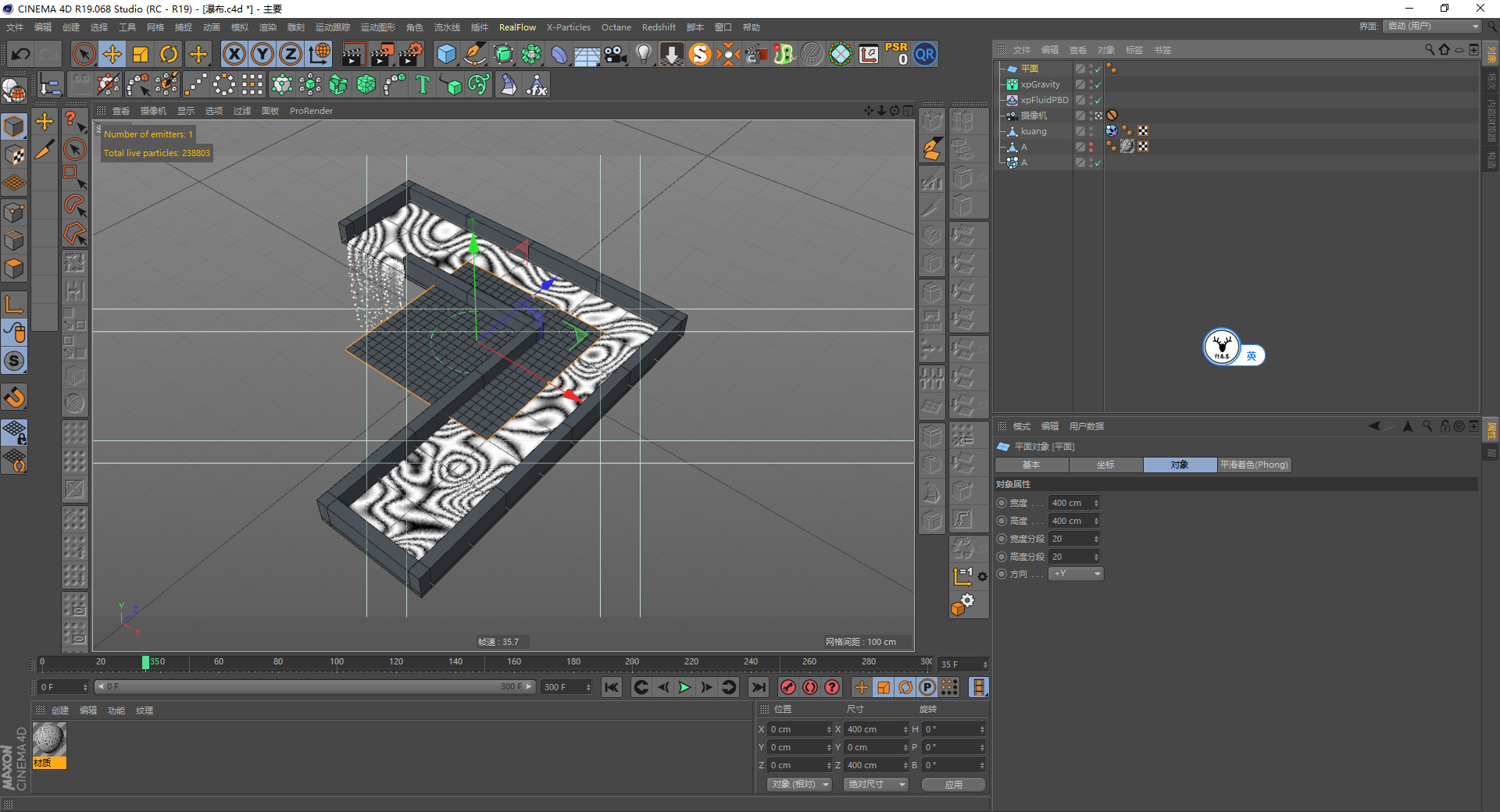Open the 用户数据 menu in attribute manager
The image size is (1500, 812).
(x=1086, y=426)
